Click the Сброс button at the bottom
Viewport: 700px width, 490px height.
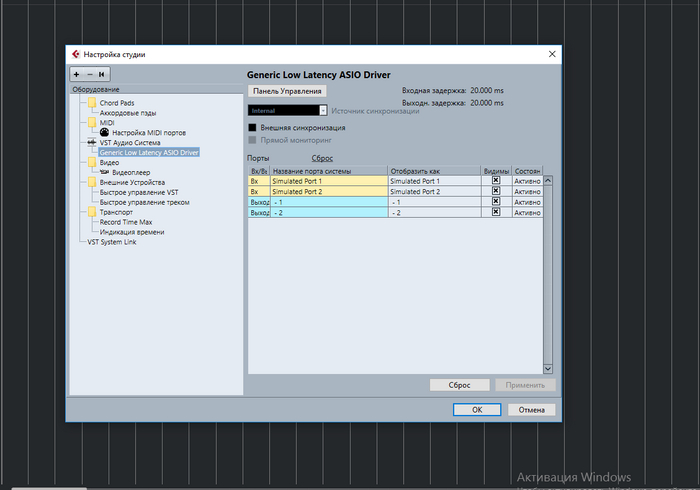[459, 385]
